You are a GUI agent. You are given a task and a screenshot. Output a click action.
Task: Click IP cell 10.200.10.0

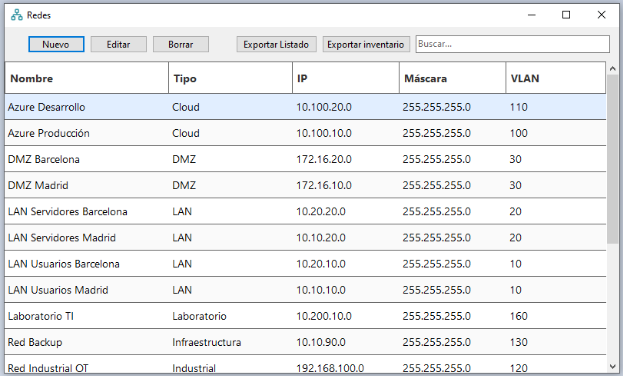pyautogui.click(x=324, y=316)
